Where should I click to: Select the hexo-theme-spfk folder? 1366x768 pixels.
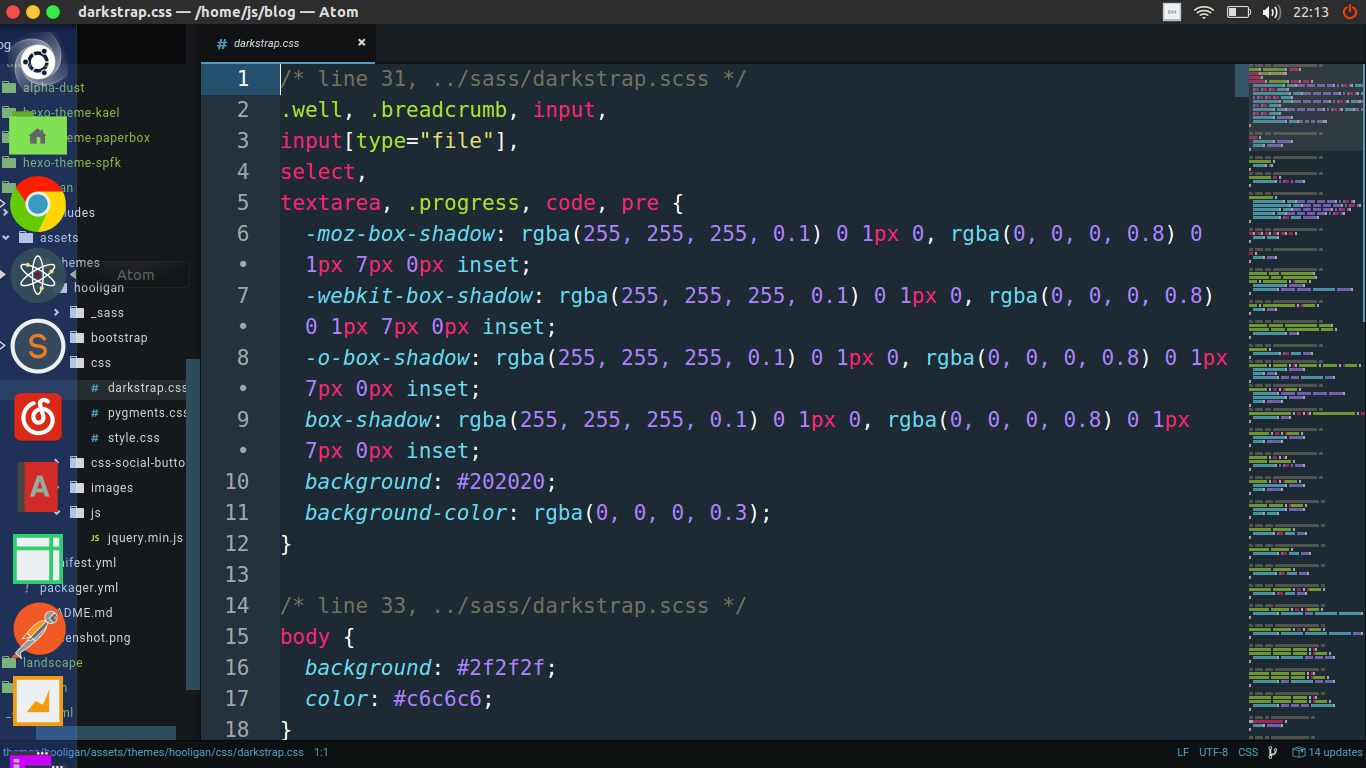point(72,163)
